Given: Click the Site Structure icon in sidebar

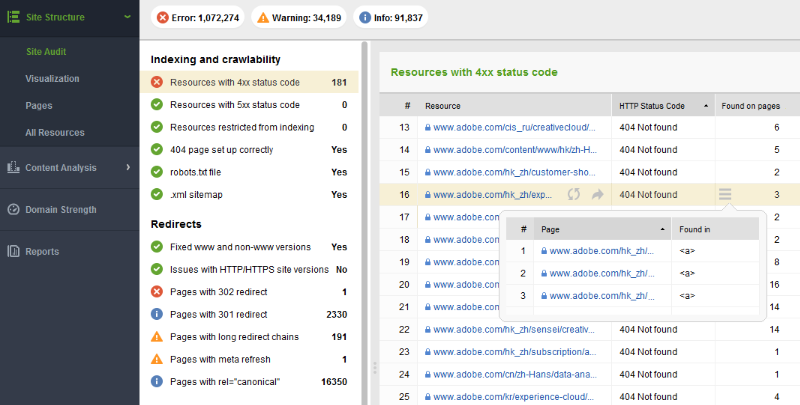Looking at the screenshot, I should point(13,17).
